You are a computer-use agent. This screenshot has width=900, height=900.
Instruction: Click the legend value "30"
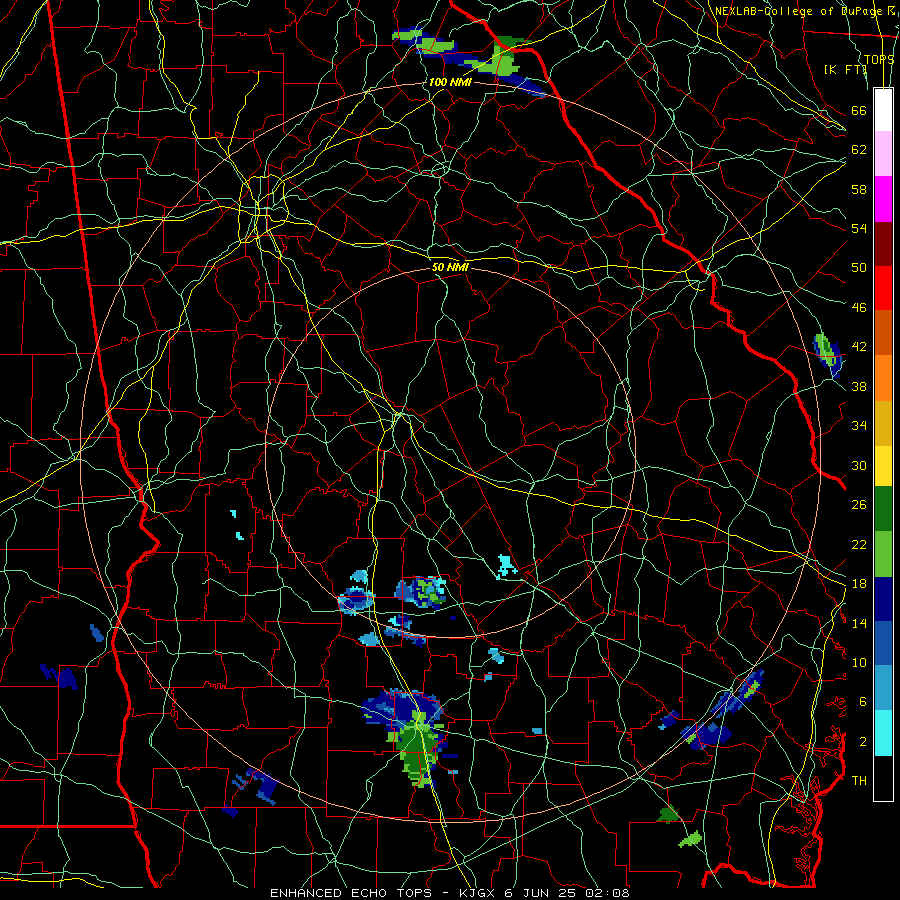point(859,465)
